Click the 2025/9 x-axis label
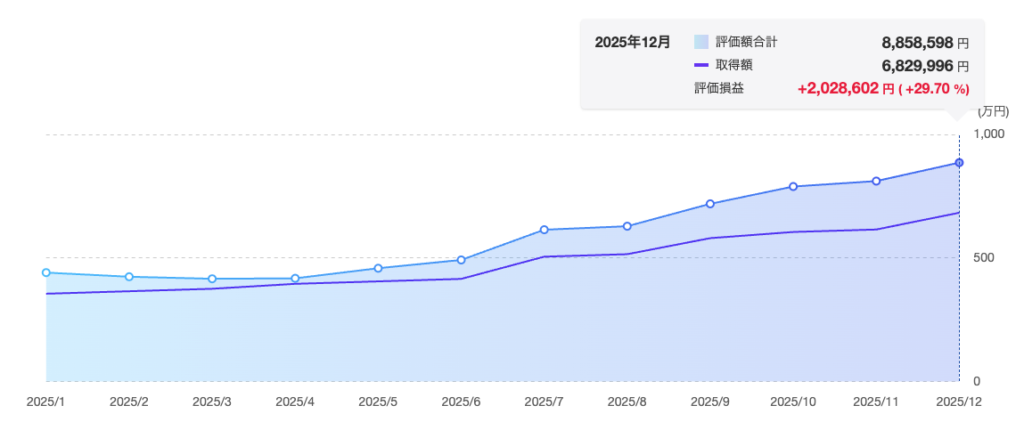Image resolution: width=1024 pixels, height=430 pixels. coord(710,401)
